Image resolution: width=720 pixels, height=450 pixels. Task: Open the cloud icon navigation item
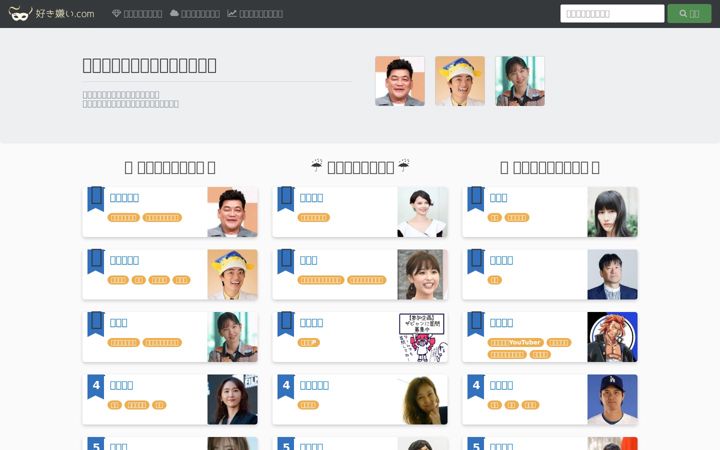(x=195, y=14)
